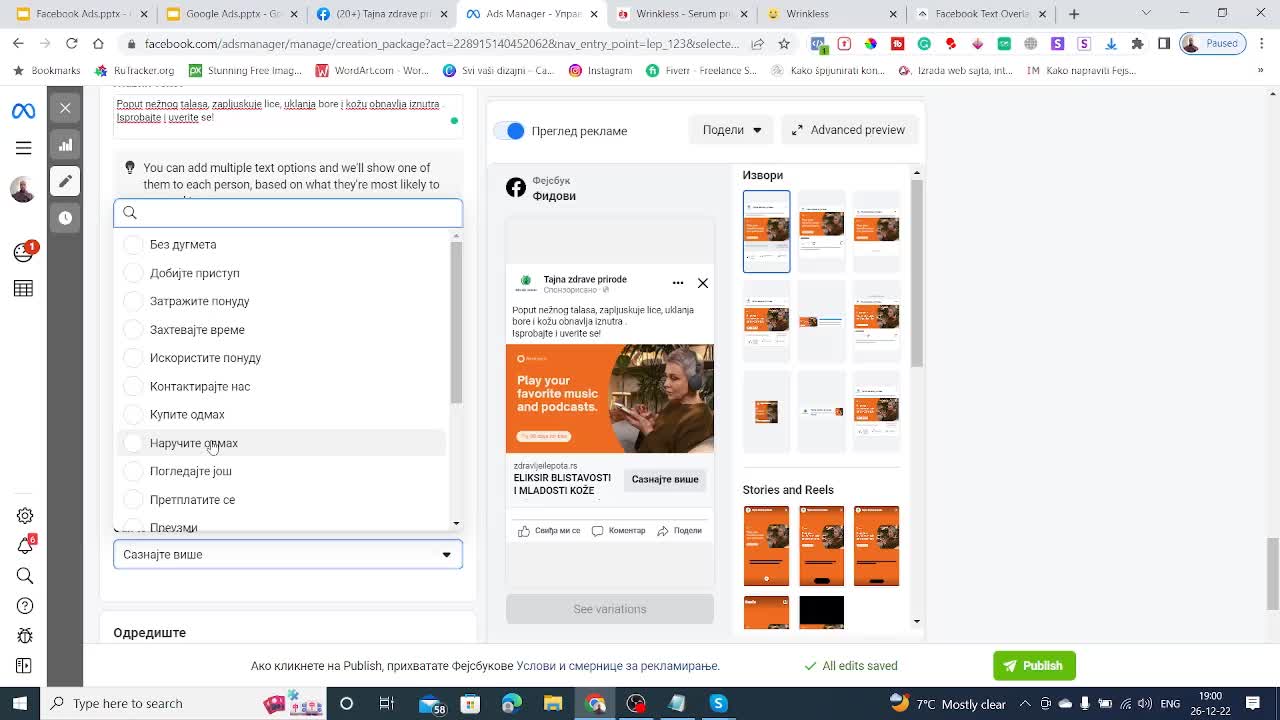Select the 'Без дугмета' radio option
1280x720 pixels.
(133, 245)
